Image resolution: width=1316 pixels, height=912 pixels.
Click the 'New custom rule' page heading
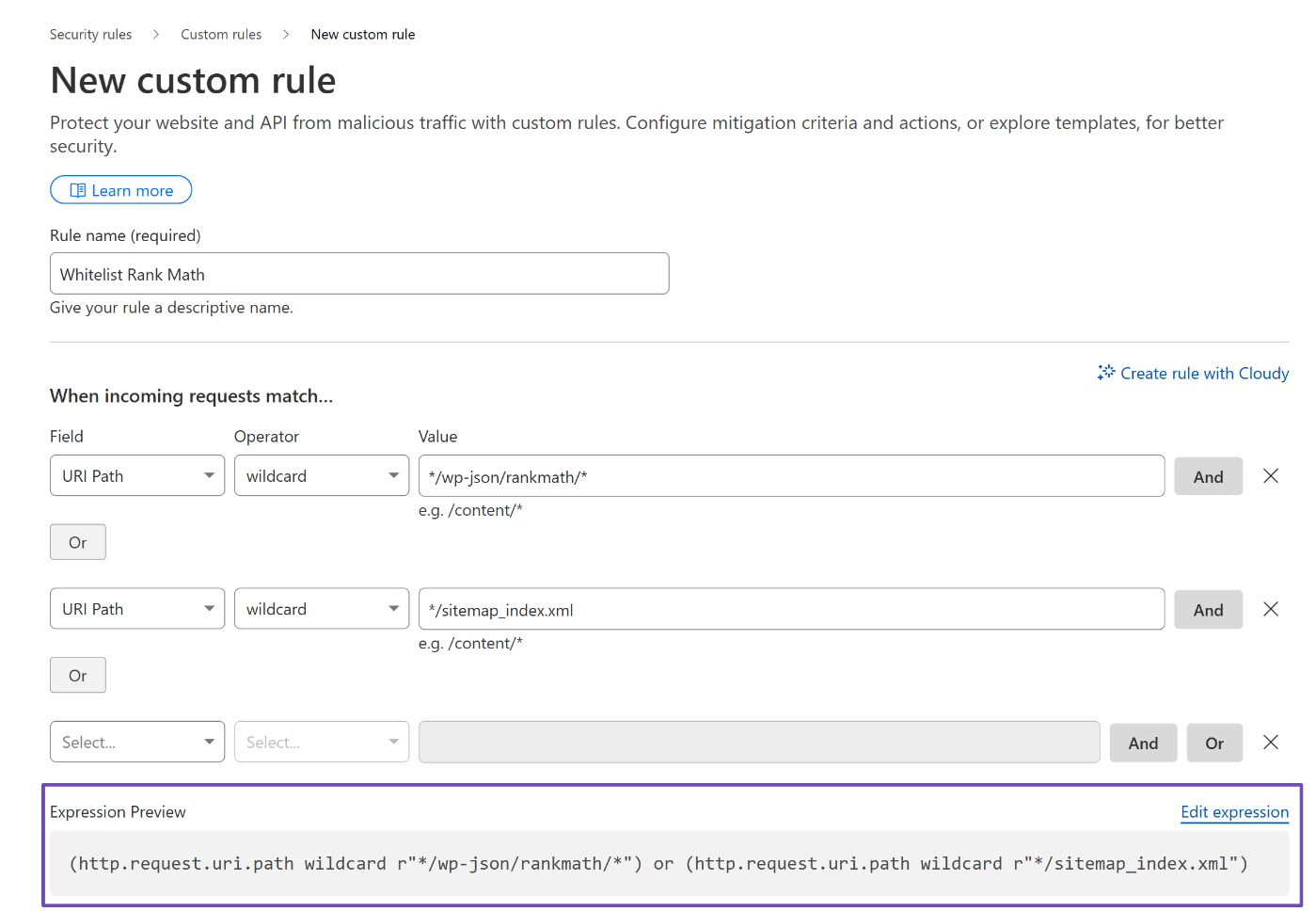[193, 81]
